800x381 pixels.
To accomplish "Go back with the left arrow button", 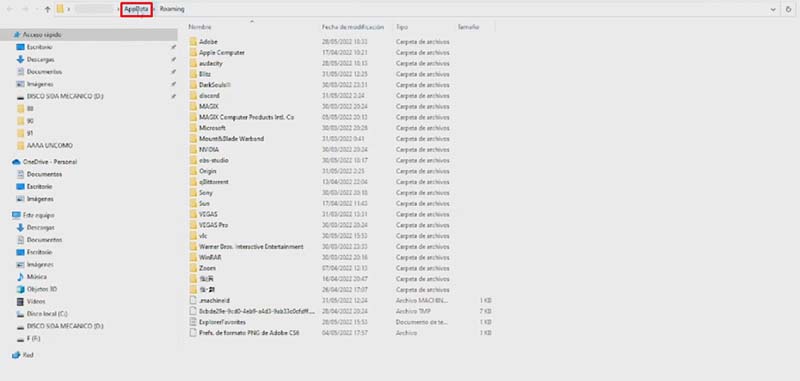I will (10, 9).
